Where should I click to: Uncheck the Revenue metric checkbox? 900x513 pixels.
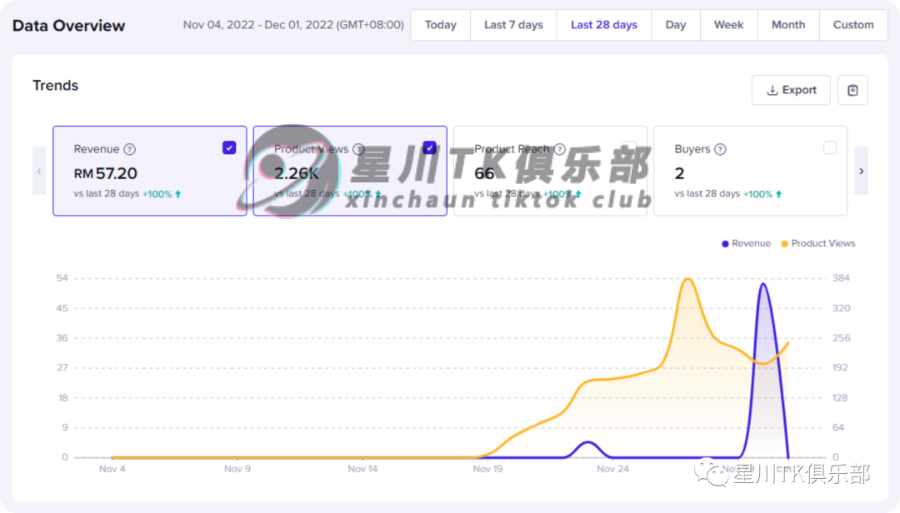tap(229, 148)
